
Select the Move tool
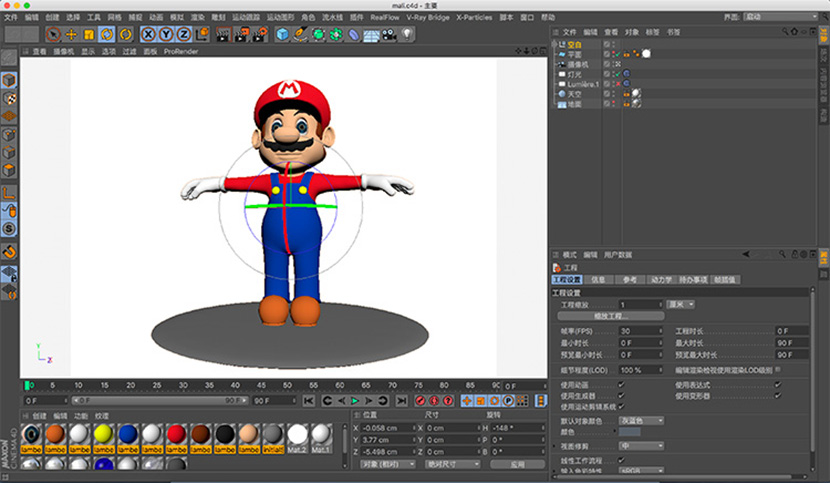click(x=71, y=34)
